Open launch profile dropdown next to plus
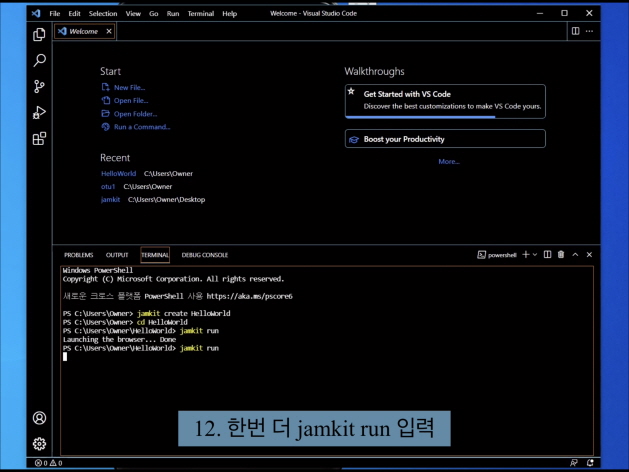629x472 pixels. point(535,255)
